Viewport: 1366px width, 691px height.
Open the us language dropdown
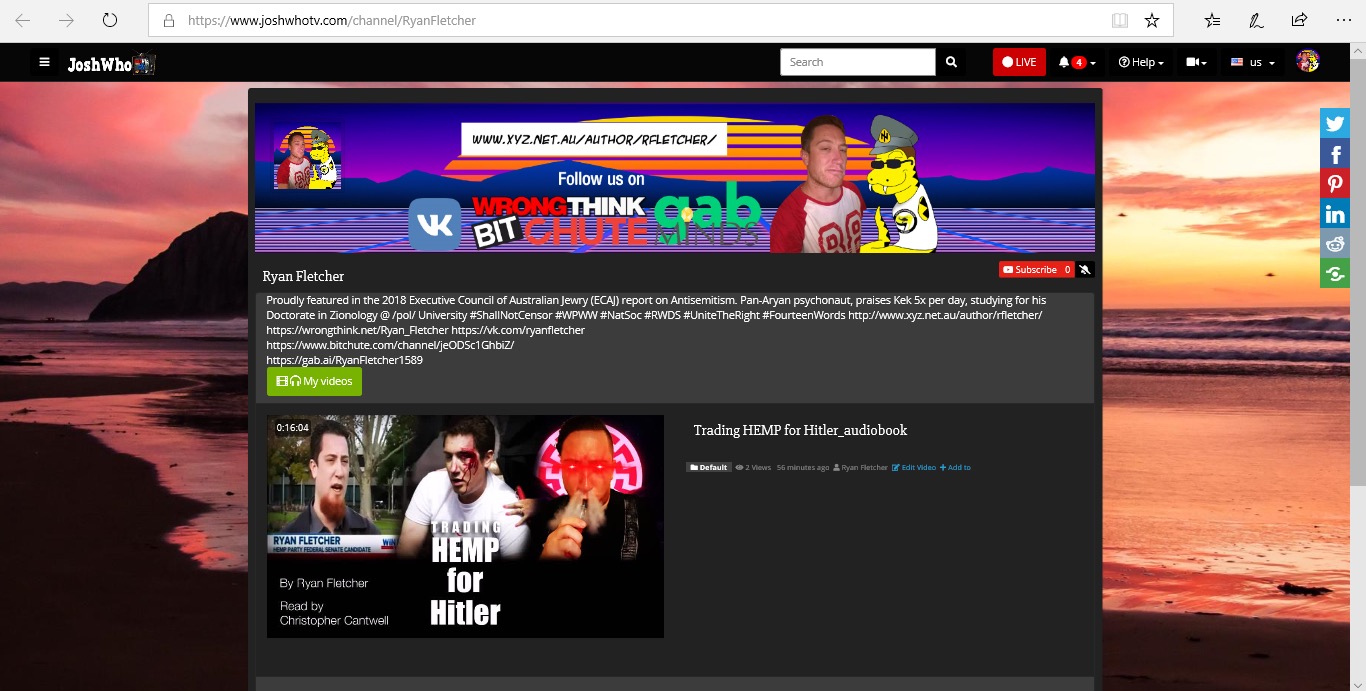click(x=1252, y=62)
